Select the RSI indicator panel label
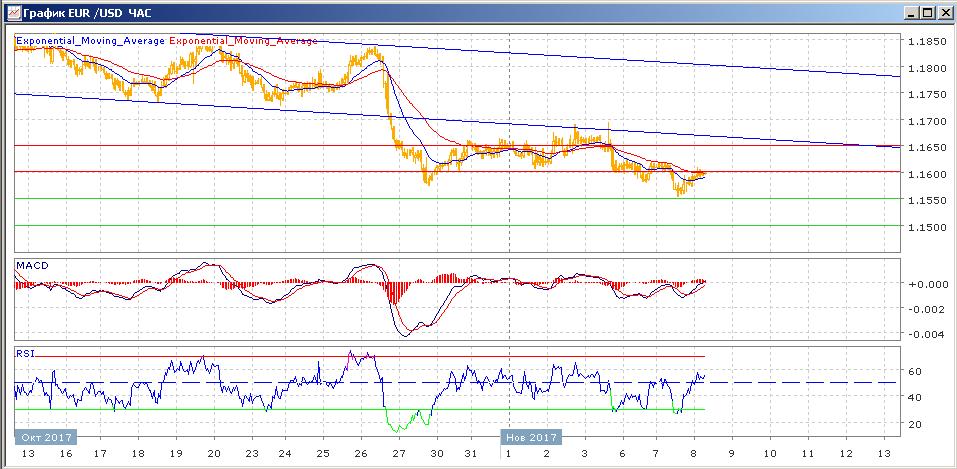This screenshot has width=957, height=469. 24,352
